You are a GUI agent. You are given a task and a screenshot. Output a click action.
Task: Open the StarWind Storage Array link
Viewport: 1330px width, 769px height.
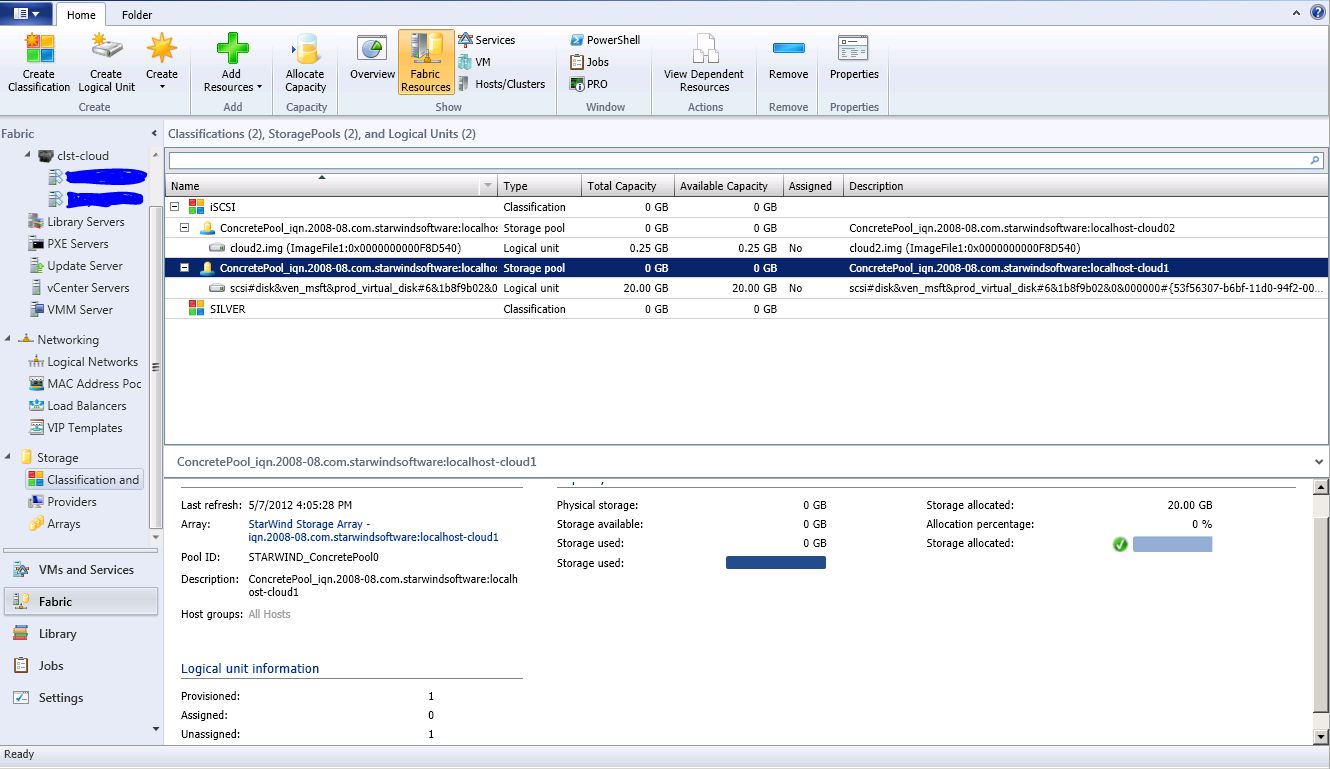coord(373,531)
